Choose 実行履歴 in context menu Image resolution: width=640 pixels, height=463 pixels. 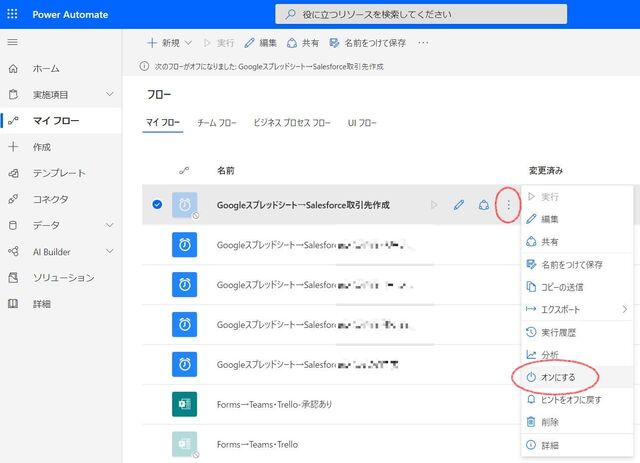pyautogui.click(x=577, y=332)
